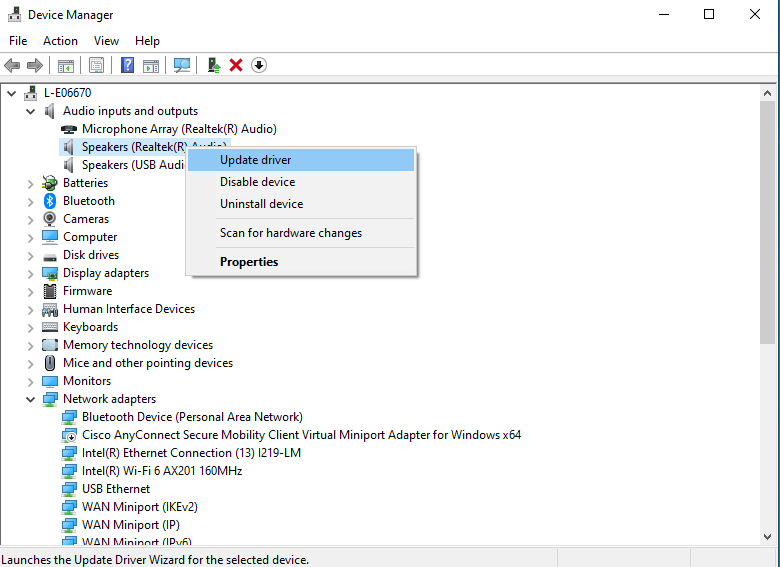Image resolution: width=780 pixels, height=567 pixels.
Task: Choose Properties from context menu
Action: (x=301, y=262)
